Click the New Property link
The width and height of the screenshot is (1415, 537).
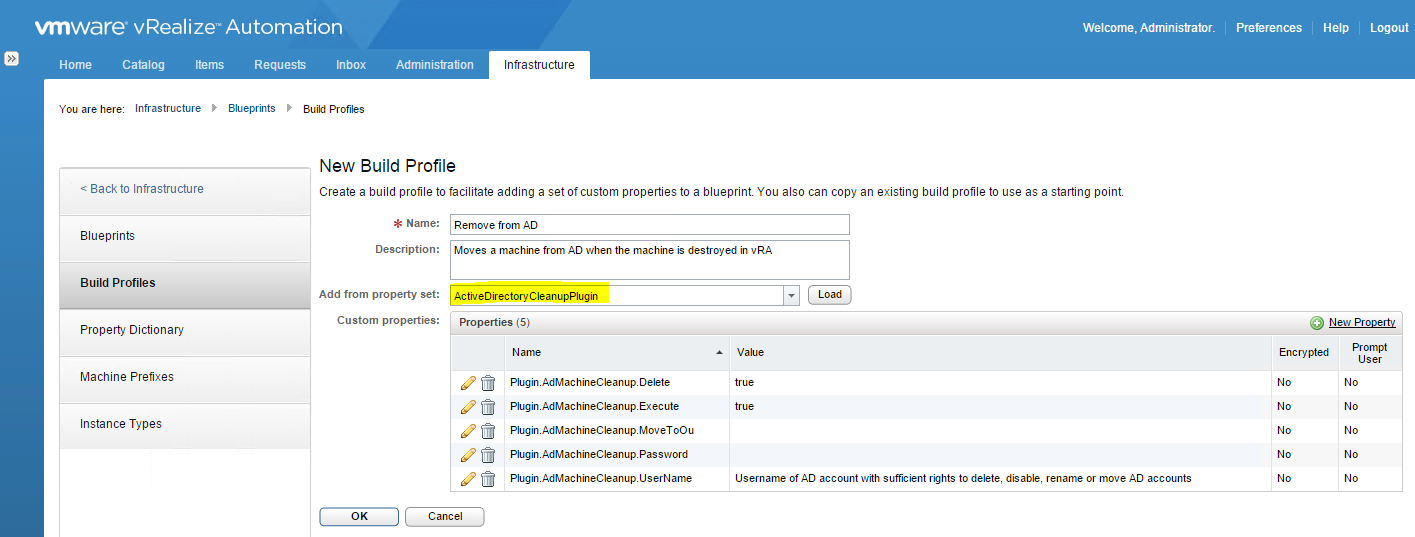[x=1362, y=323]
